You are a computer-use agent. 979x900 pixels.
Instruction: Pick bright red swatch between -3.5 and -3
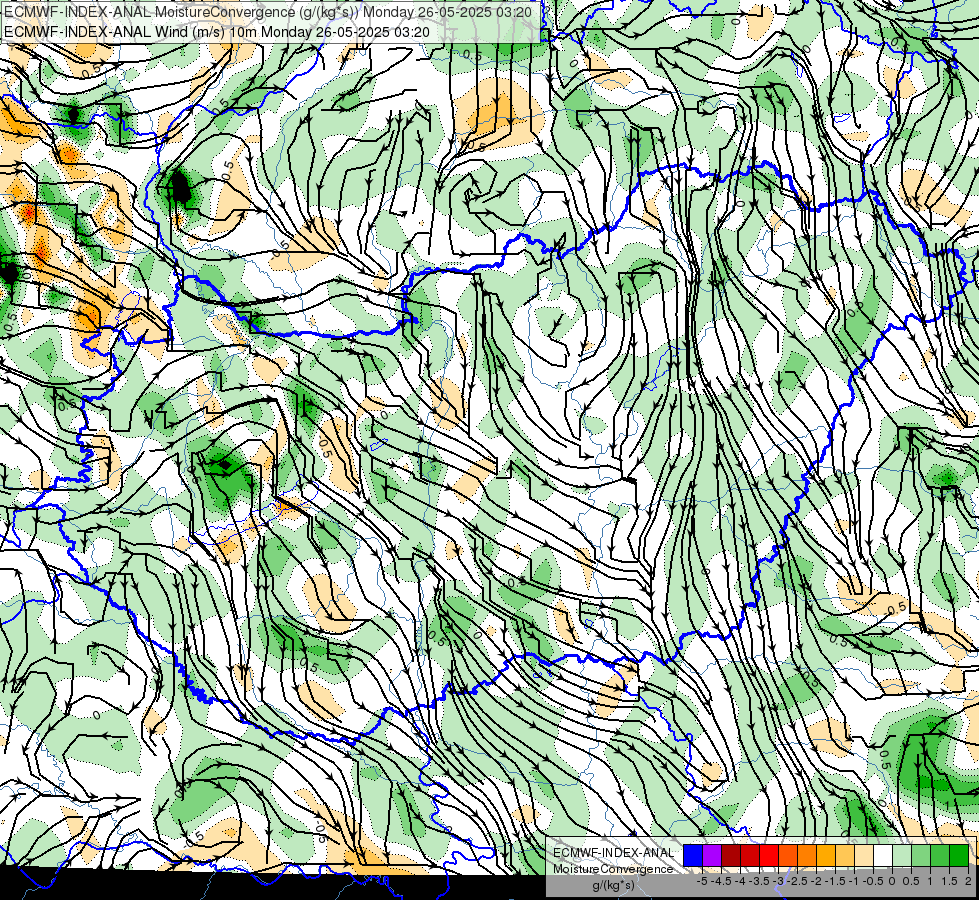click(769, 856)
